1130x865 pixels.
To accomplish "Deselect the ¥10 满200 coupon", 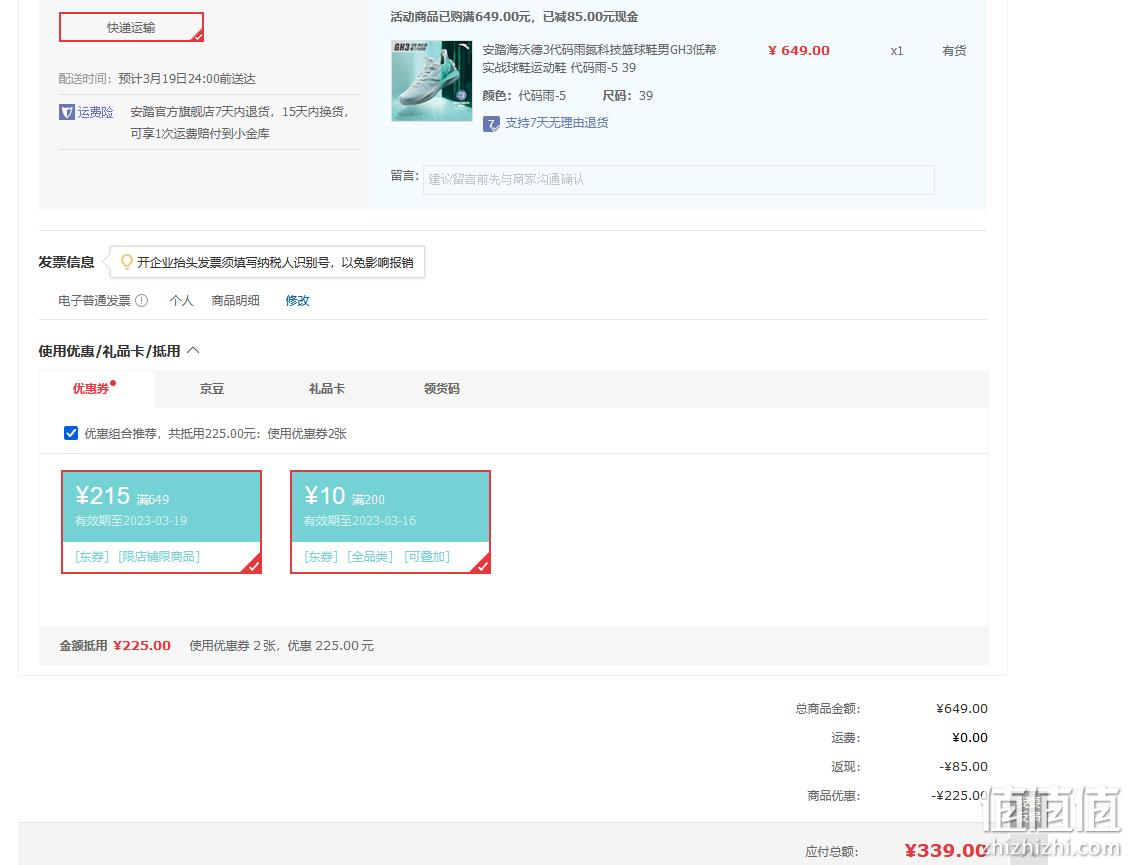I will tap(391, 522).
